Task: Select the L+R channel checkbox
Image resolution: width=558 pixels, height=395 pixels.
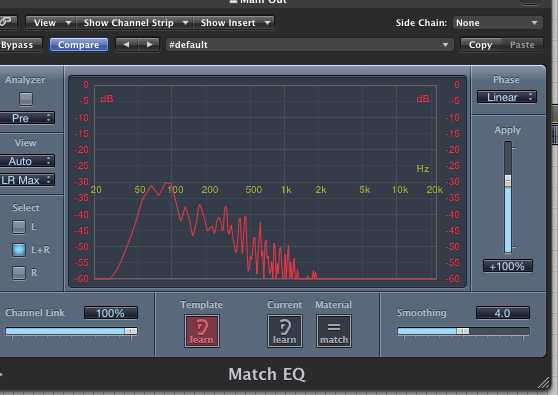Action: click(19, 250)
